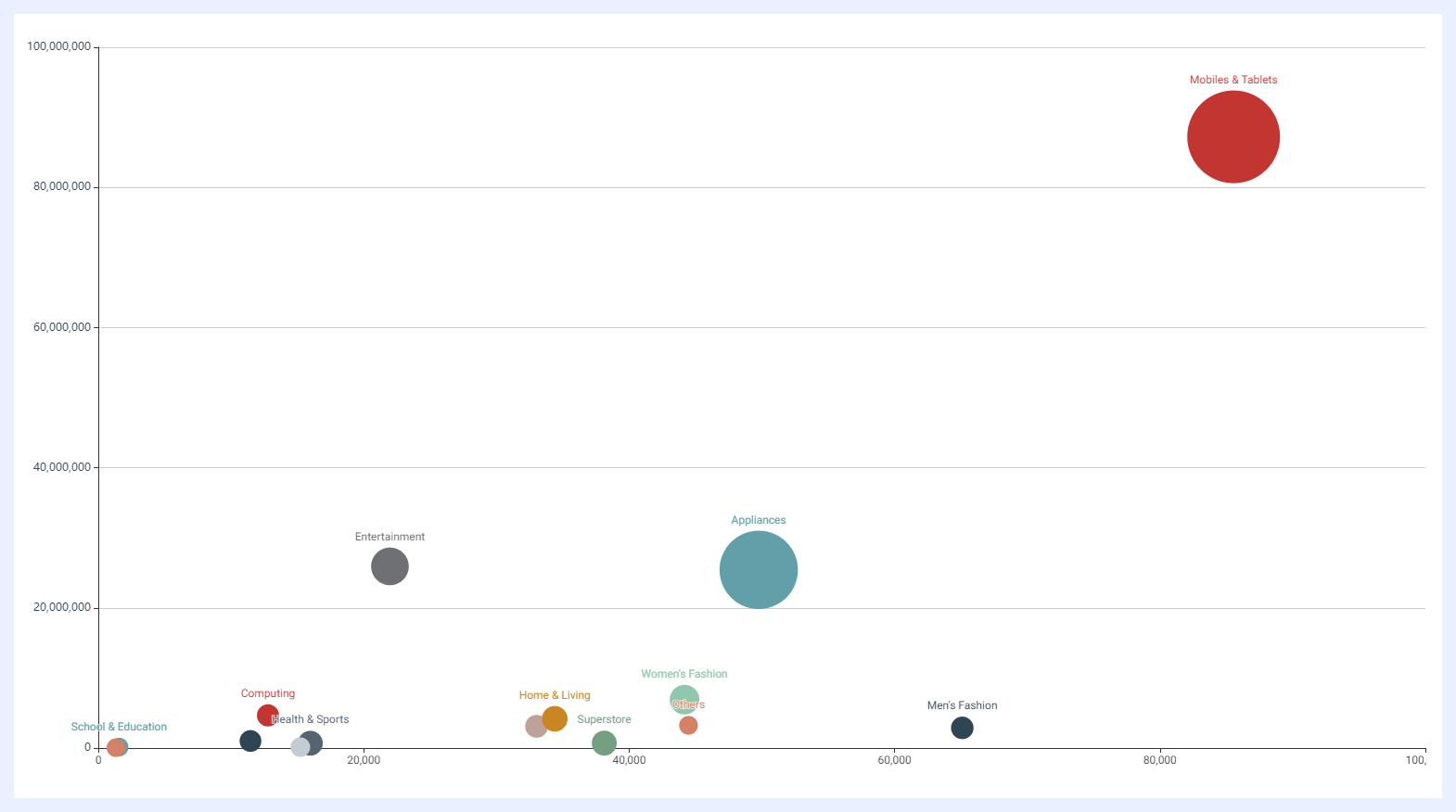Click the dark navy Men's Fashion bubble

[963, 728]
